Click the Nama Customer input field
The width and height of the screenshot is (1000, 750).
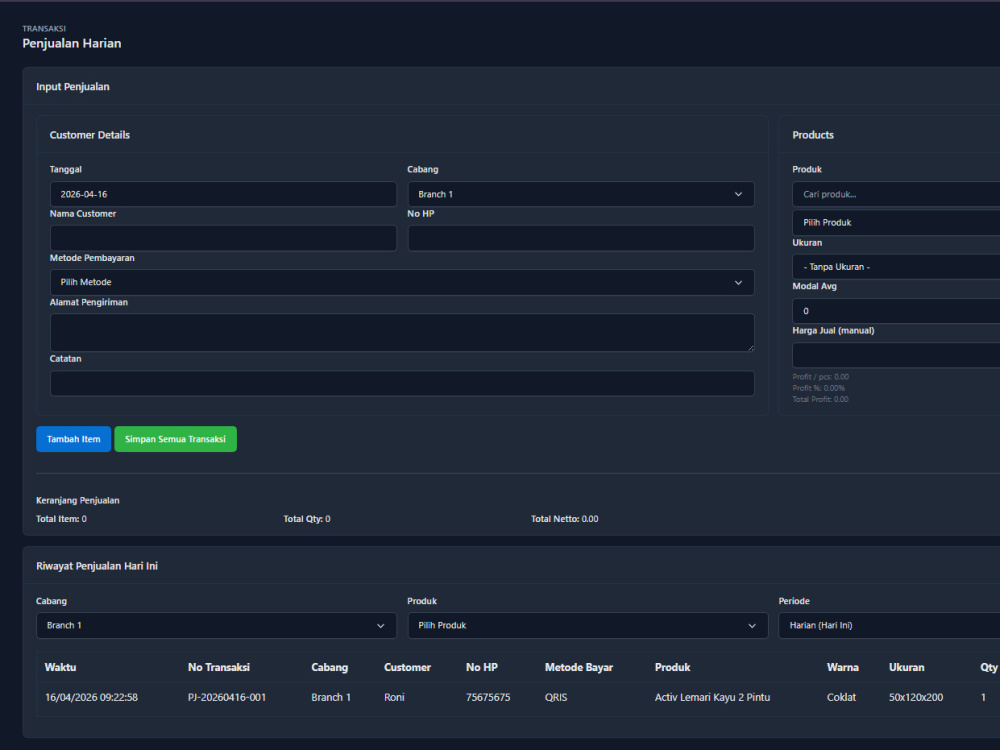tap(223, 238)
